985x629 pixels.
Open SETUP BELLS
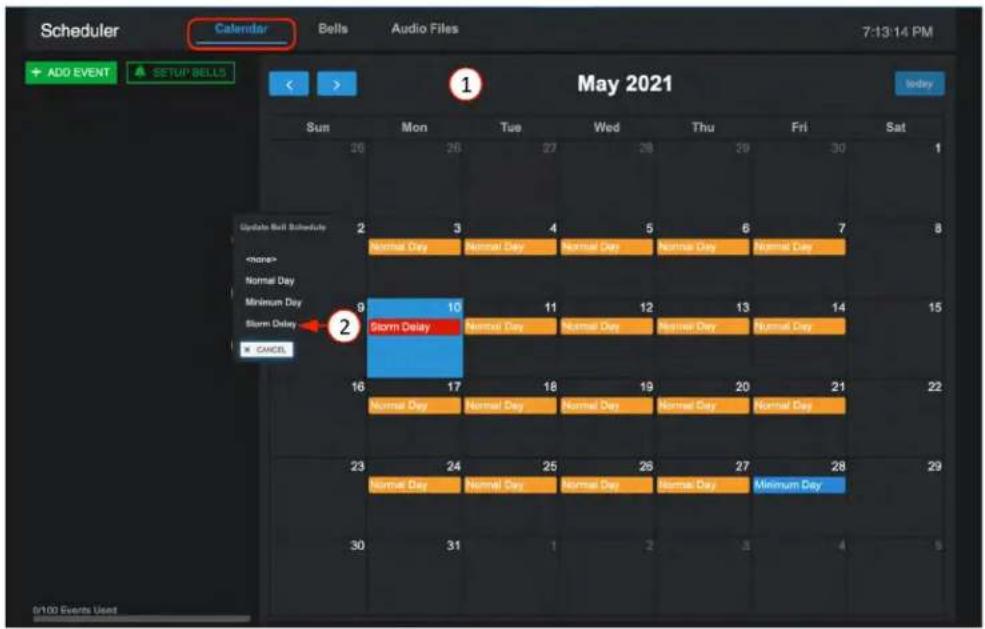click(181, 72)
